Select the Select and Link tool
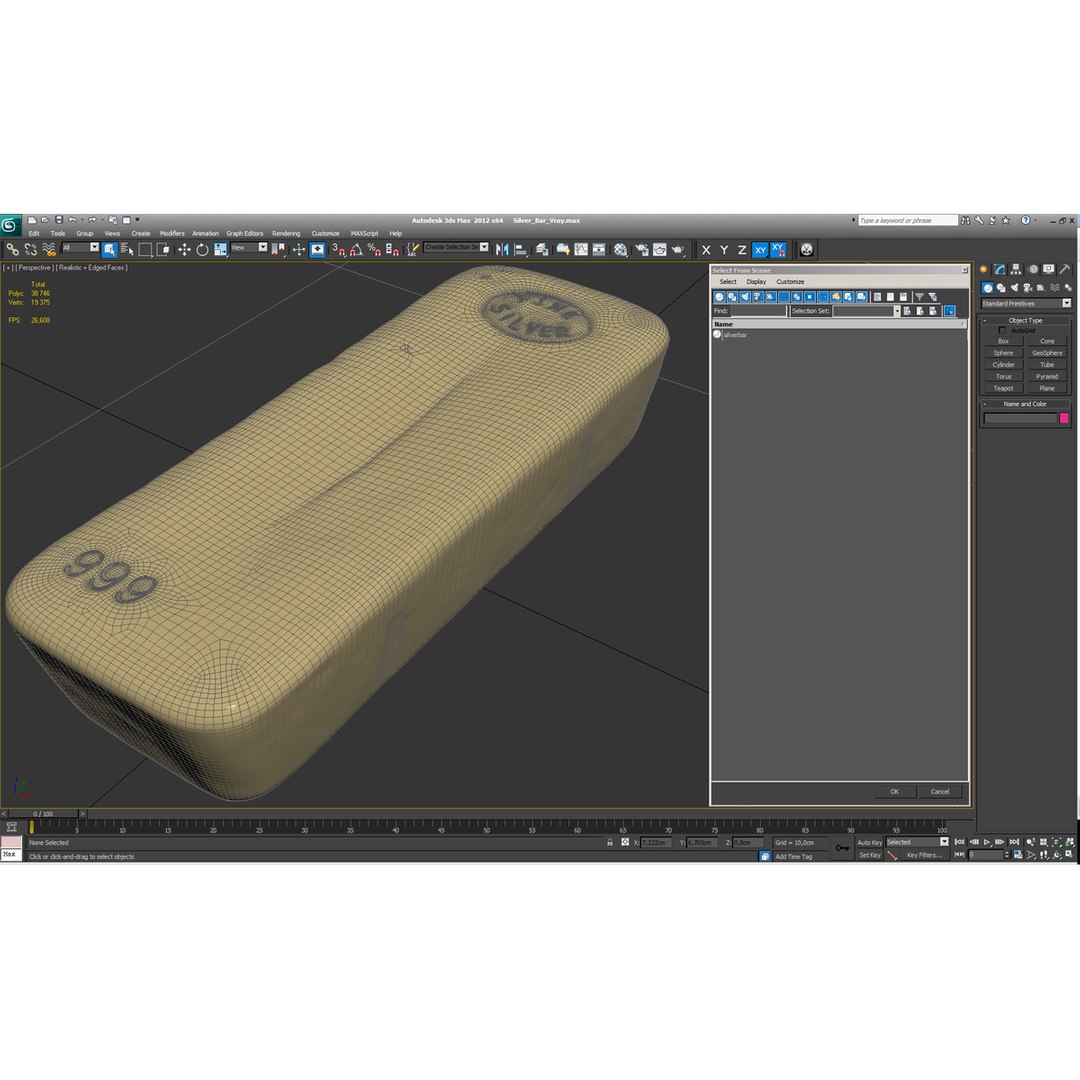Viewport: 1080px width, 1080px height. [12, 249]
